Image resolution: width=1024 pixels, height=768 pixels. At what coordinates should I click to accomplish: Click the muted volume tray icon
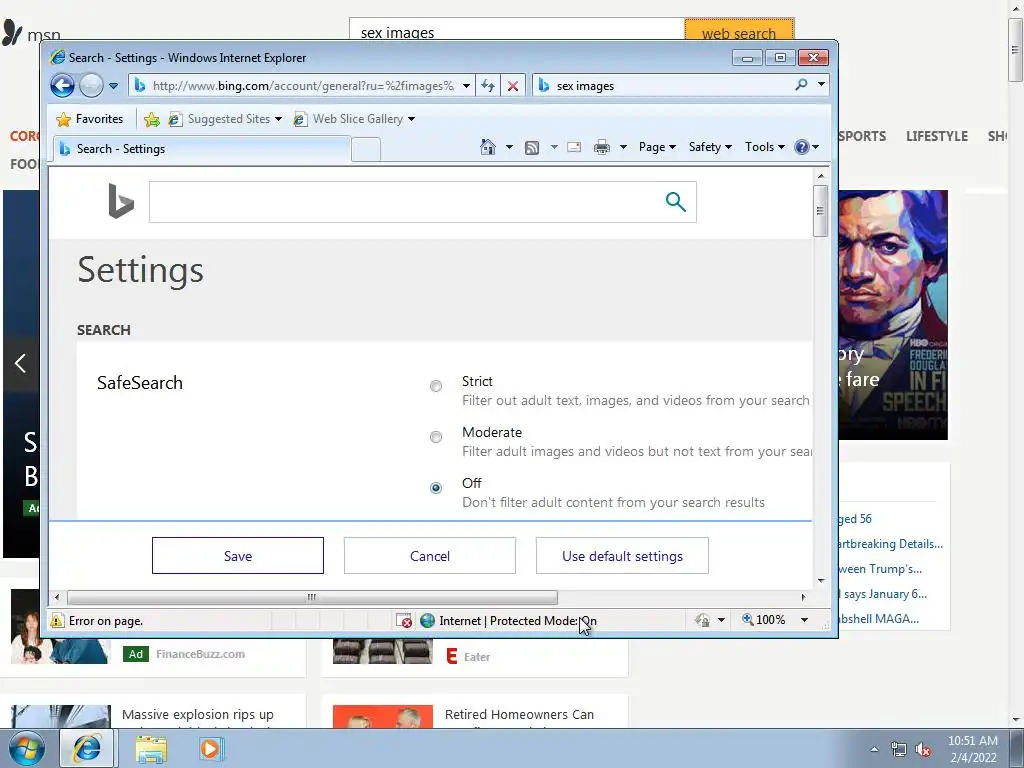coord(923,750)
